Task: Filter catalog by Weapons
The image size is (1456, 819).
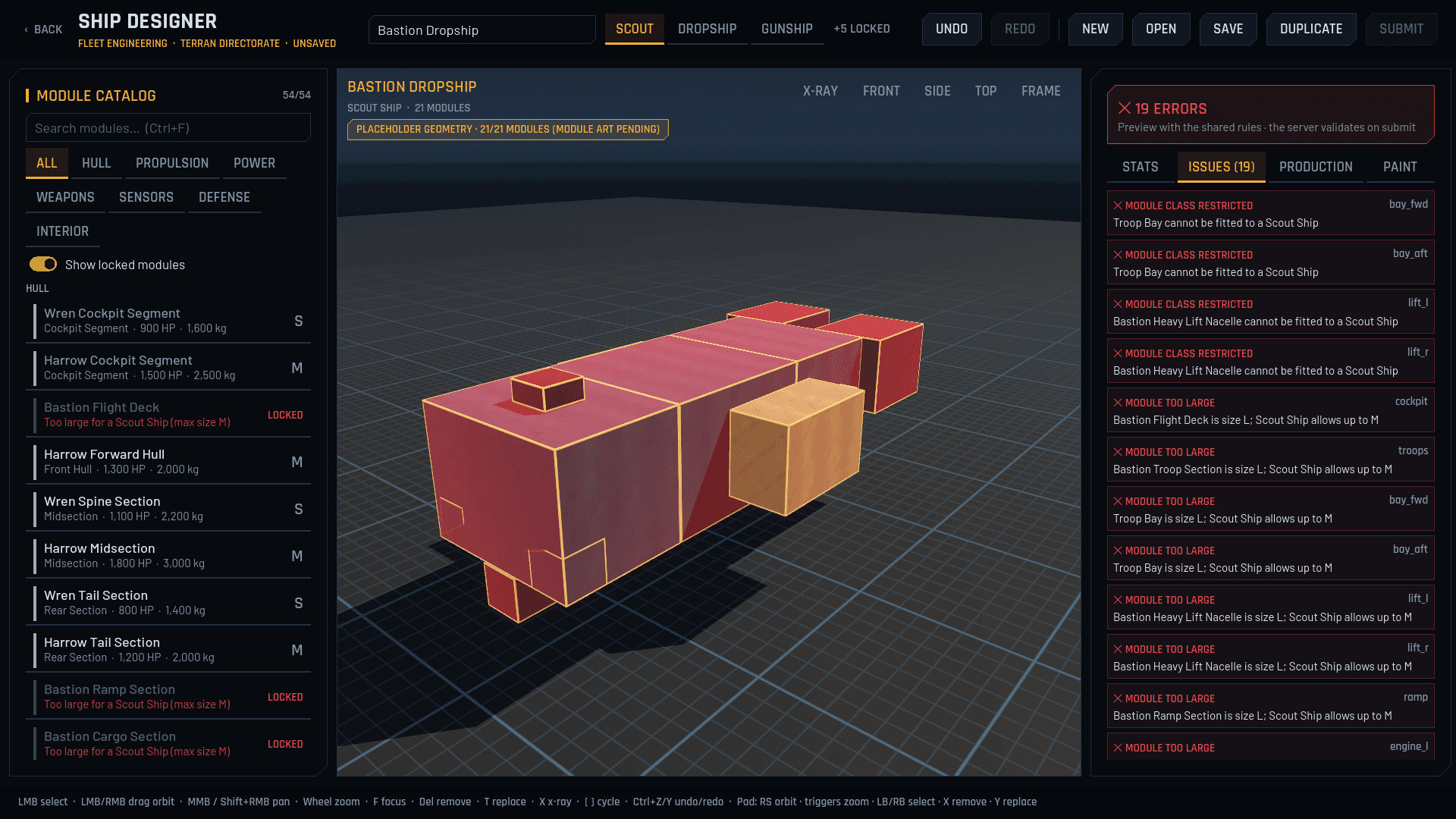Action: point(65,197)
